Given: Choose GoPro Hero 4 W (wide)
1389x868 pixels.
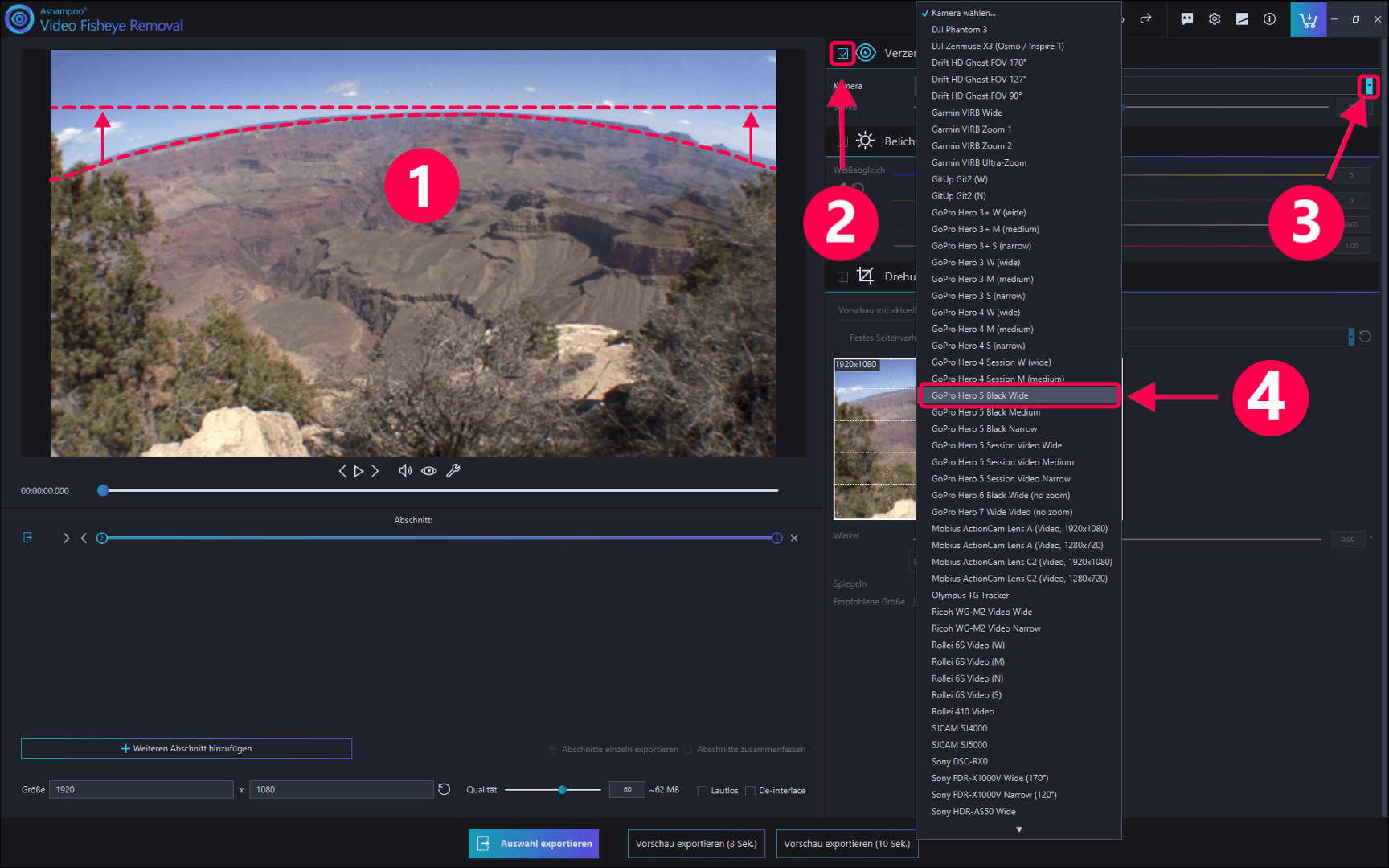Looking at the screenshot, I should click(x=1019, y=313).
